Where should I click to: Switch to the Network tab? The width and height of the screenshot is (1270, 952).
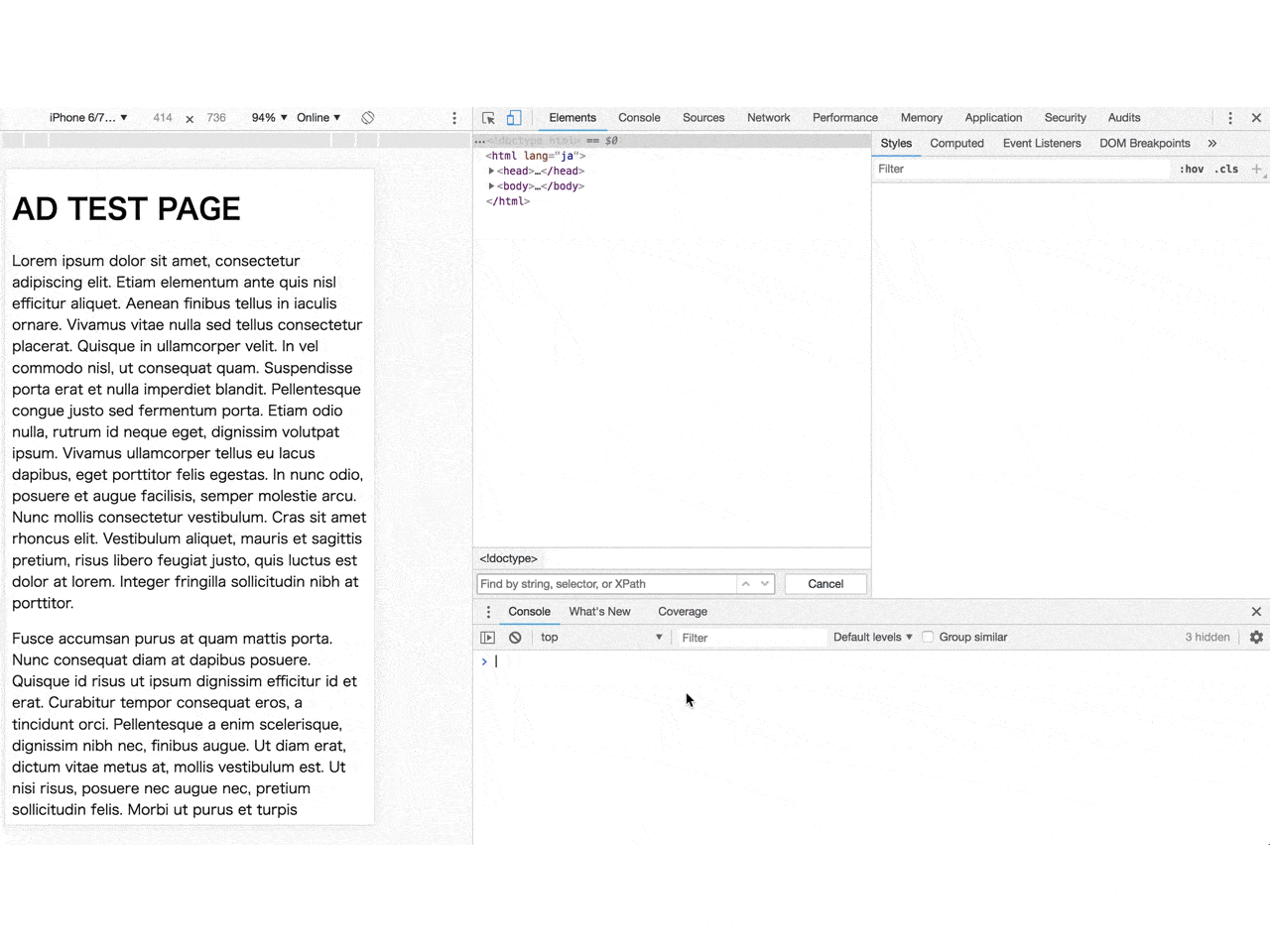click(x=768, y=118)
